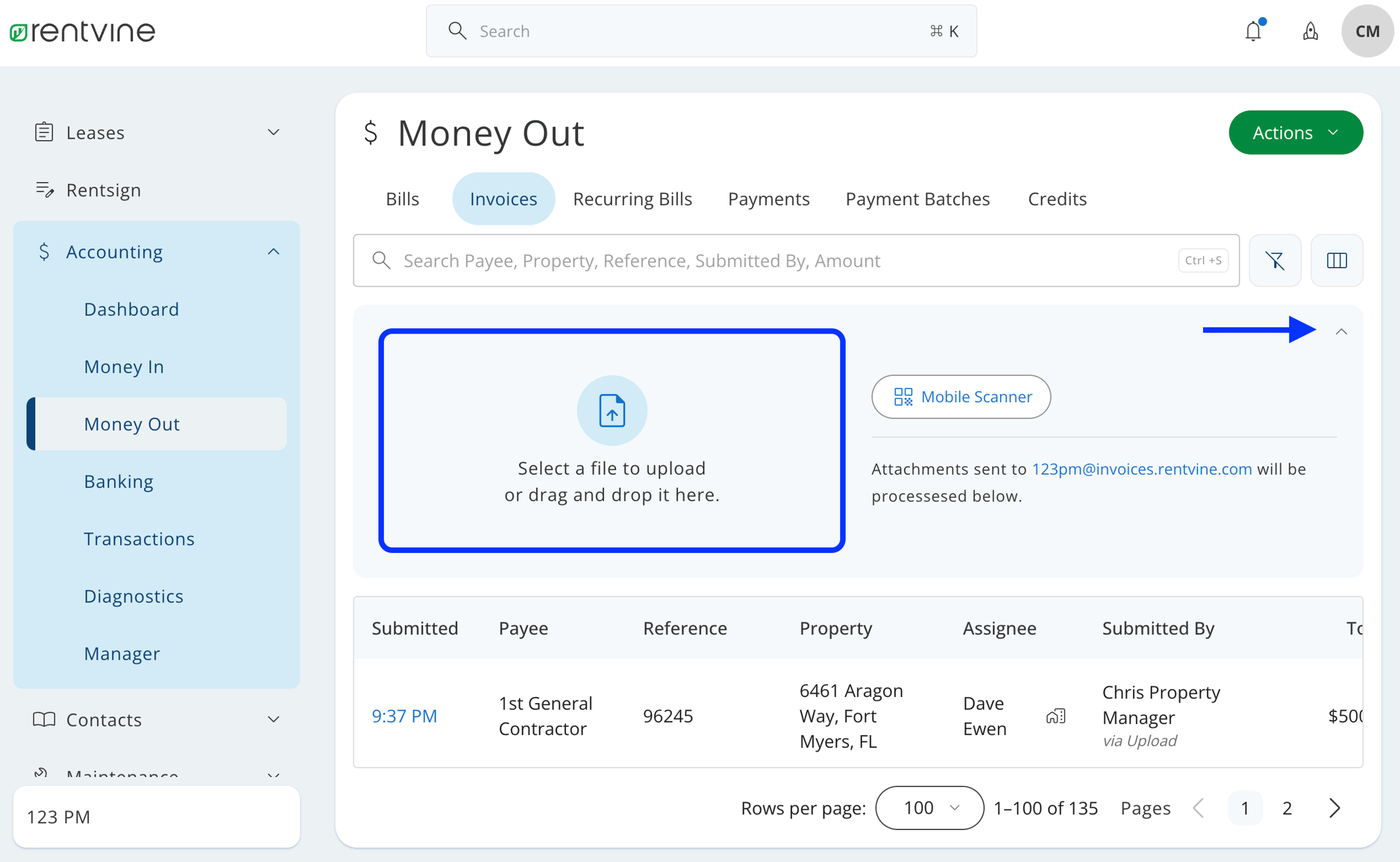The width and height of the screenshot is (1400, 862).
Task: Switch to the Recurring Bills tab
Action: point(632,198)
